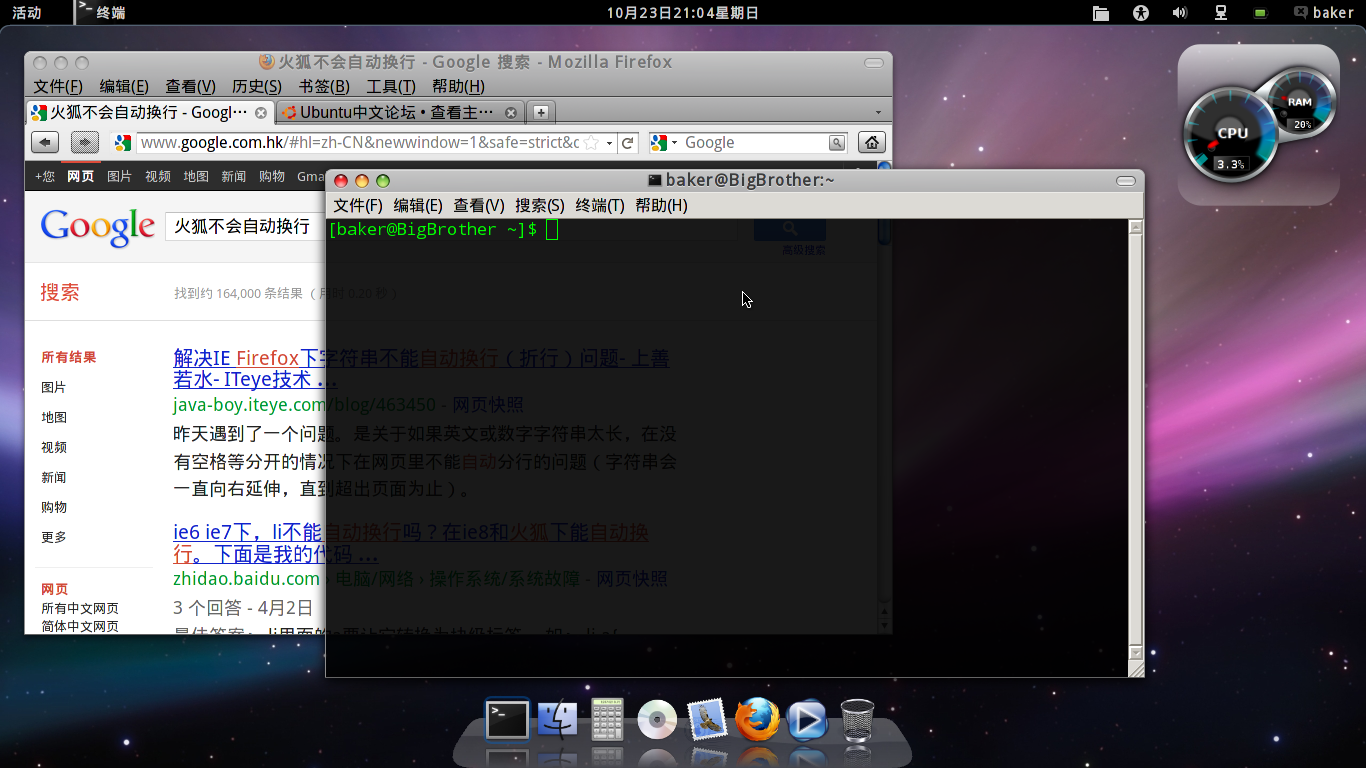Open the accessibility icon in top panel
The height and width of the screenshot is (768, 1366).
click(1141, 13)
